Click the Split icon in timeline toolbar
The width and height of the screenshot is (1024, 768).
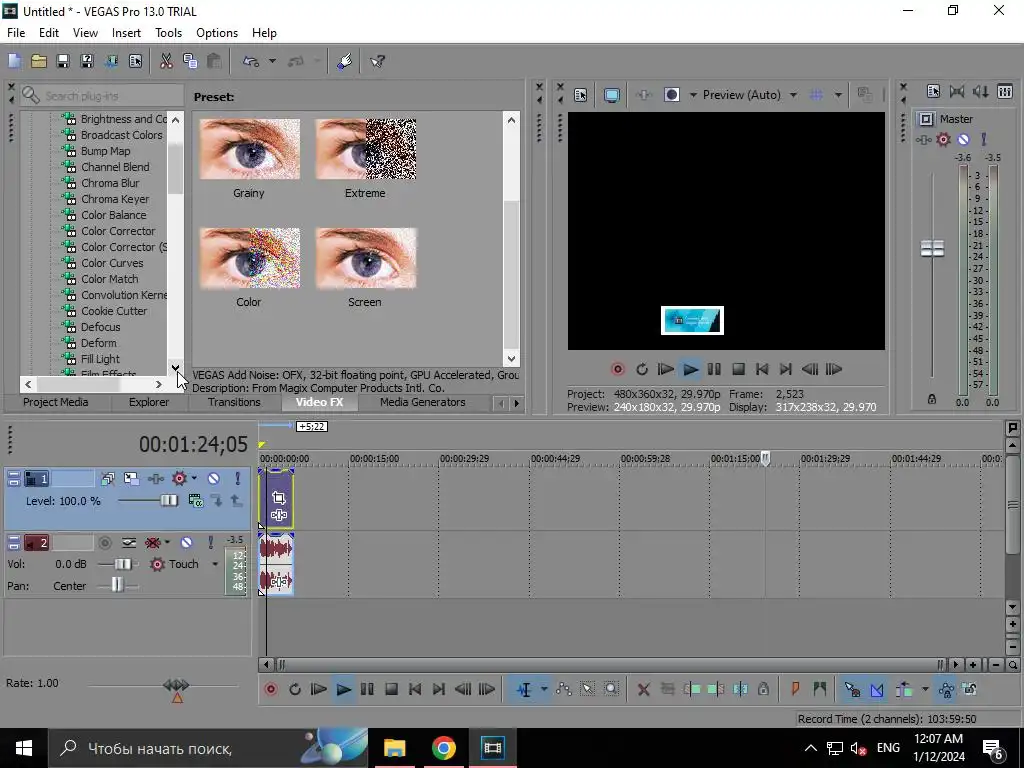tap(740, 689)
